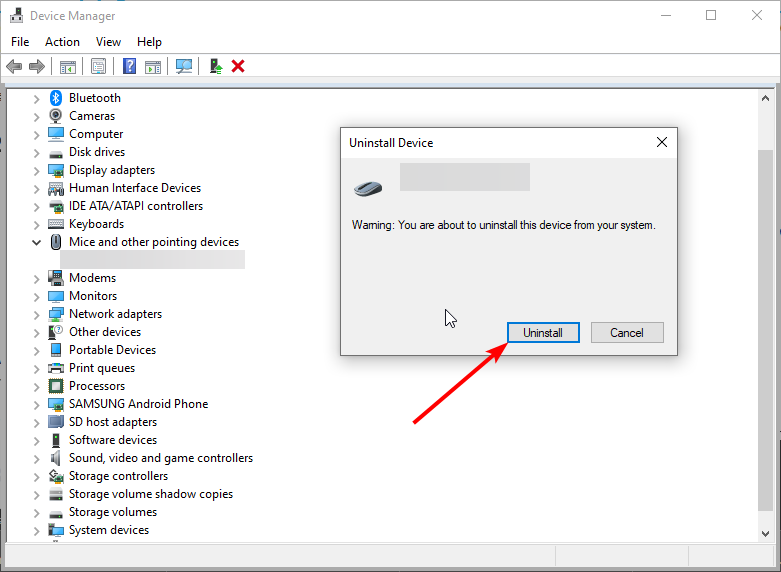The height and width of the screenshot is (572, 781).
Task: Click the Software devices icon
Action: (x=56, y=440)
